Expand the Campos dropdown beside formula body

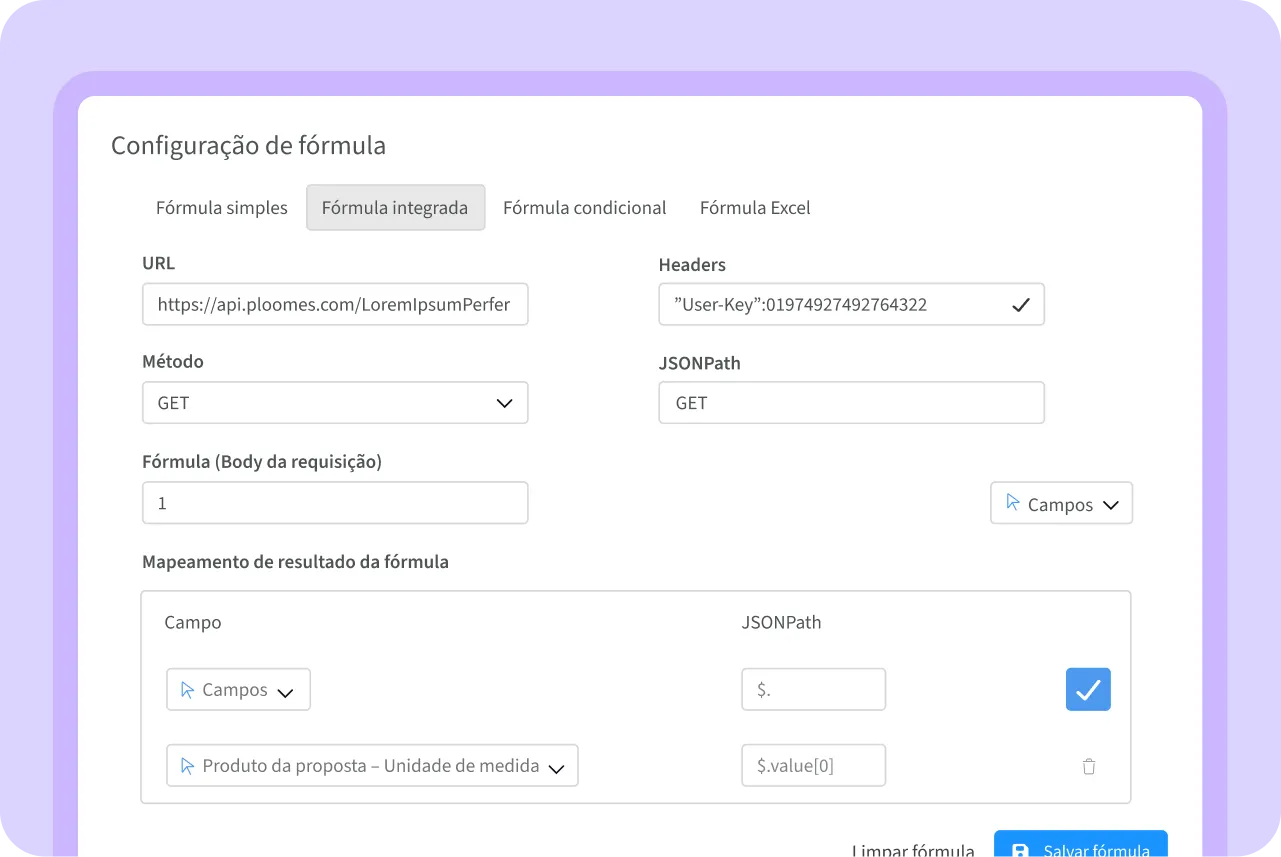[x=1061, y=503]
